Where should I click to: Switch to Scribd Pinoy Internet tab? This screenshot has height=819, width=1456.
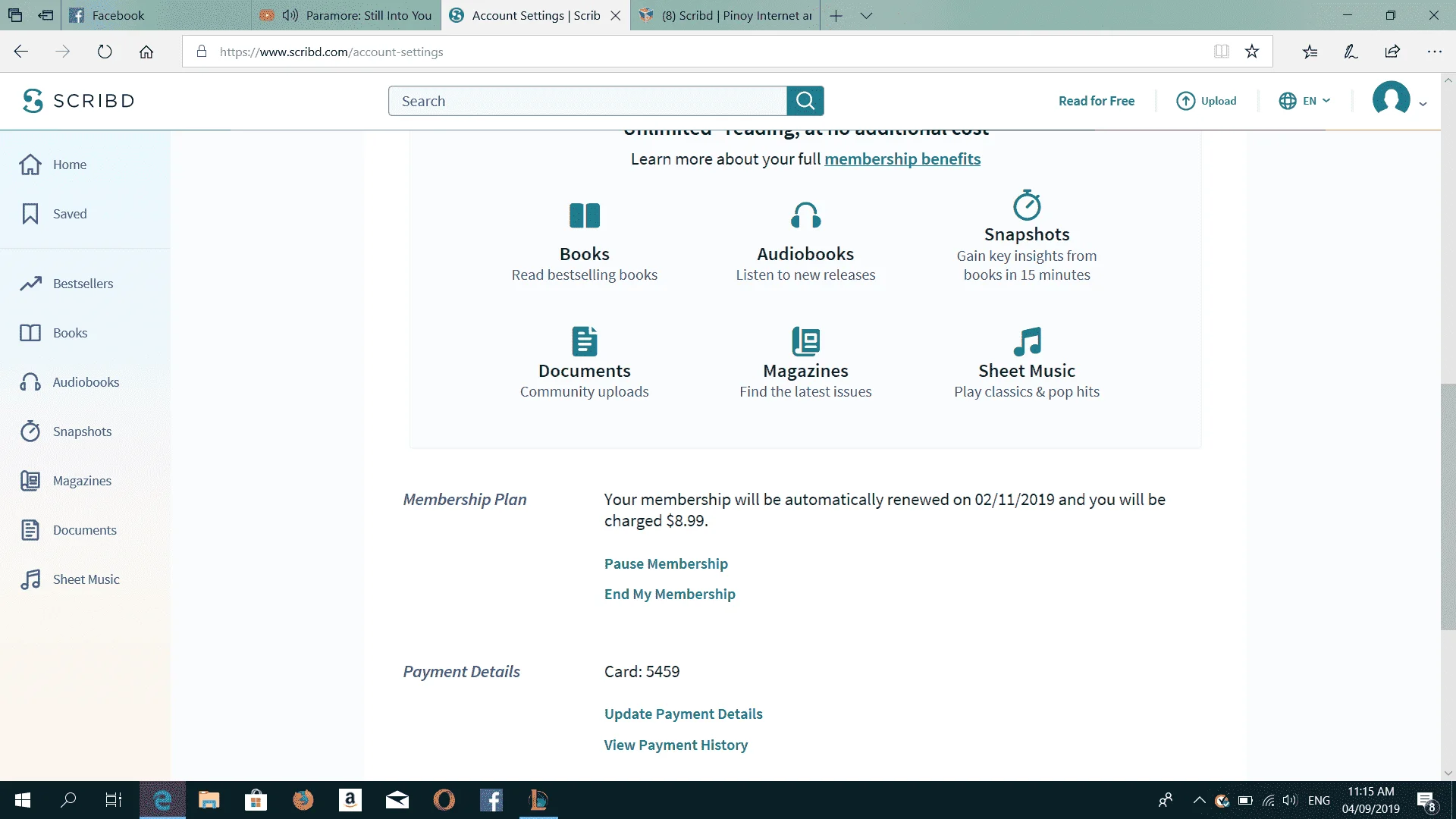click(725, 15)
